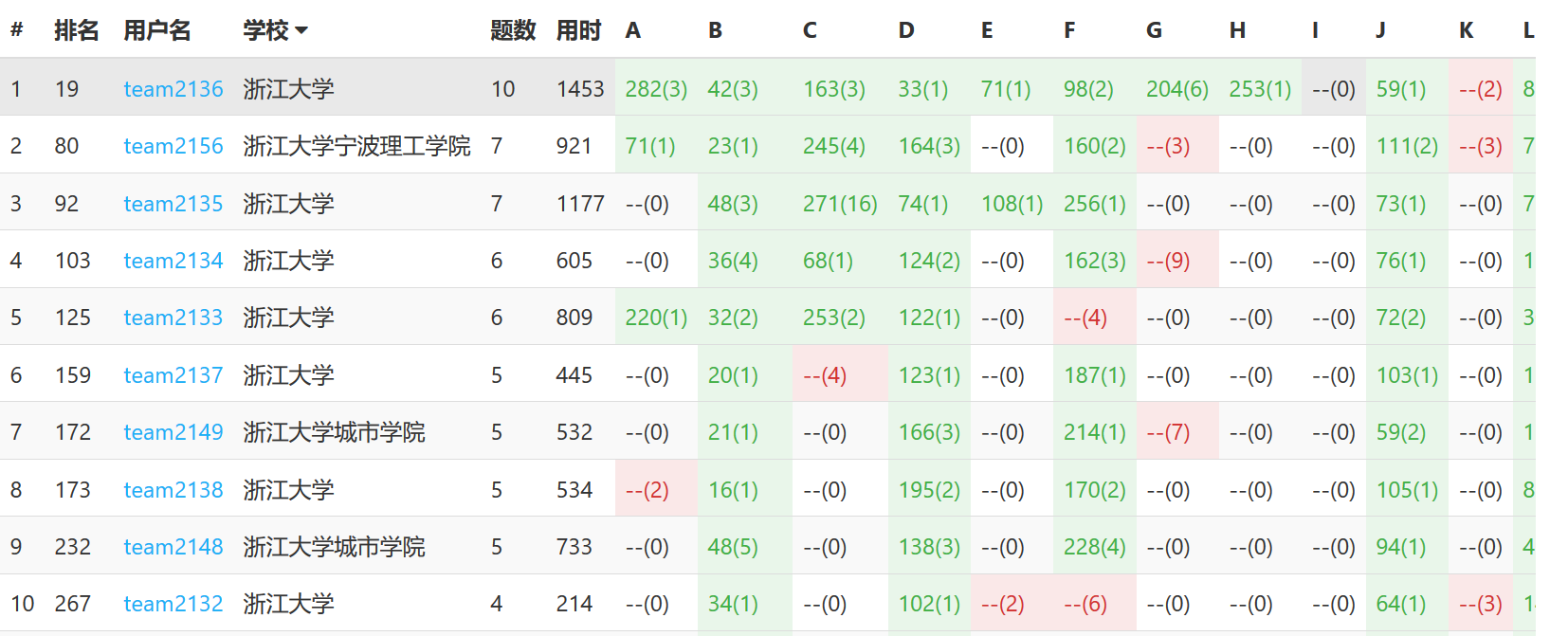Click team2149 username
The height and width of the screenshot is (636, 1568).
[173, 432]
